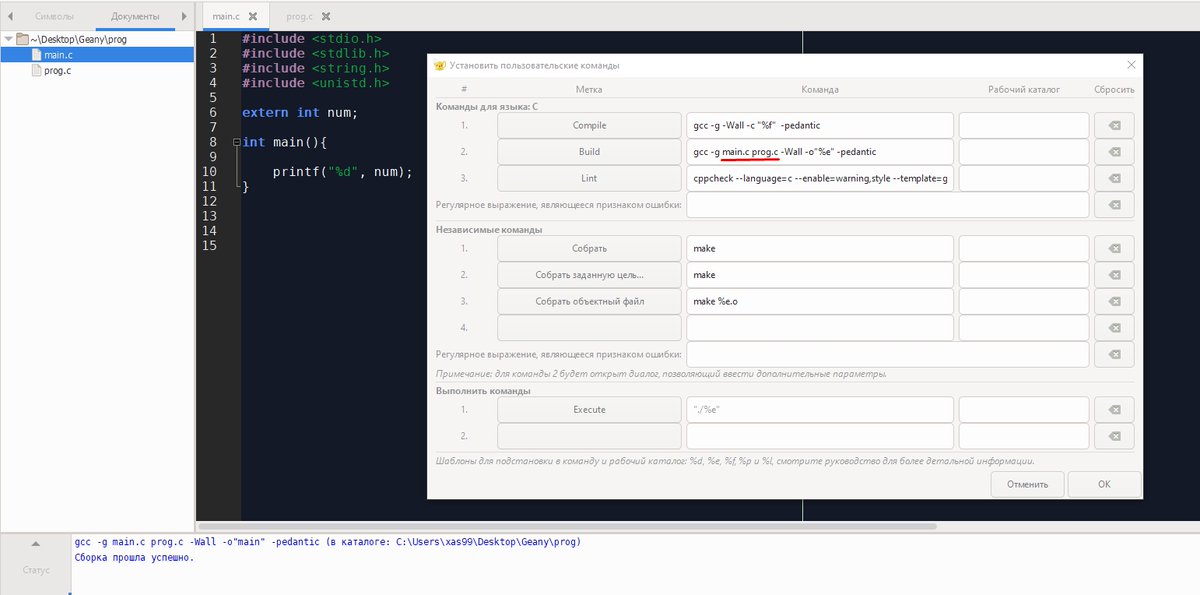Edit the Compile command gcc -c field
Image resolution: width=1200 pixels, height=595 pixels.
coord(820,126)
